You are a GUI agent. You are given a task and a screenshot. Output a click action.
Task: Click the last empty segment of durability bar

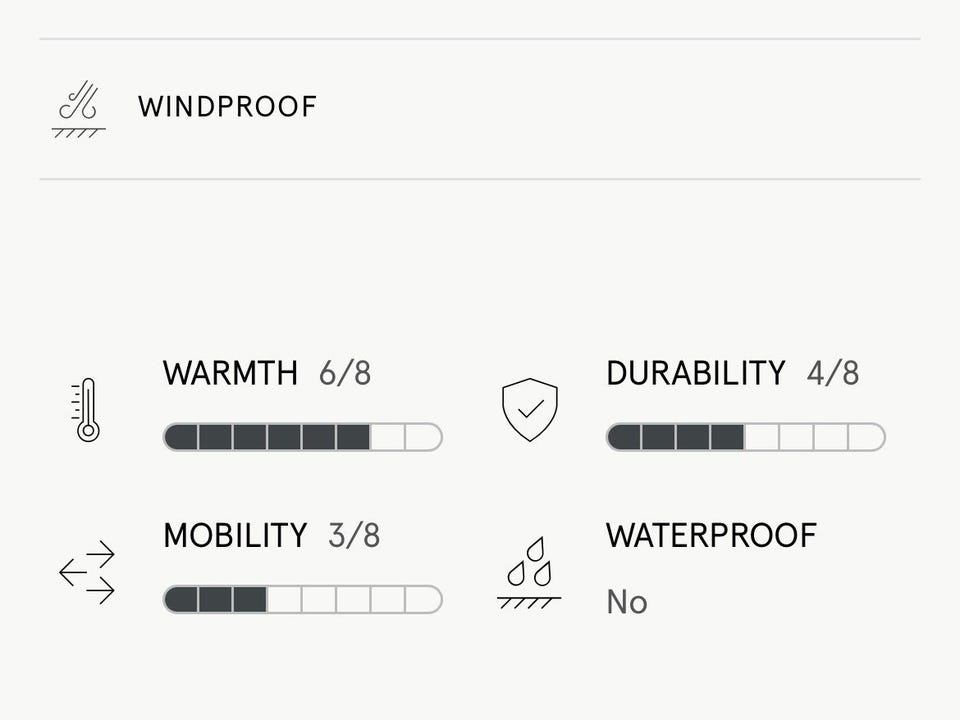[x=866, y=437]
